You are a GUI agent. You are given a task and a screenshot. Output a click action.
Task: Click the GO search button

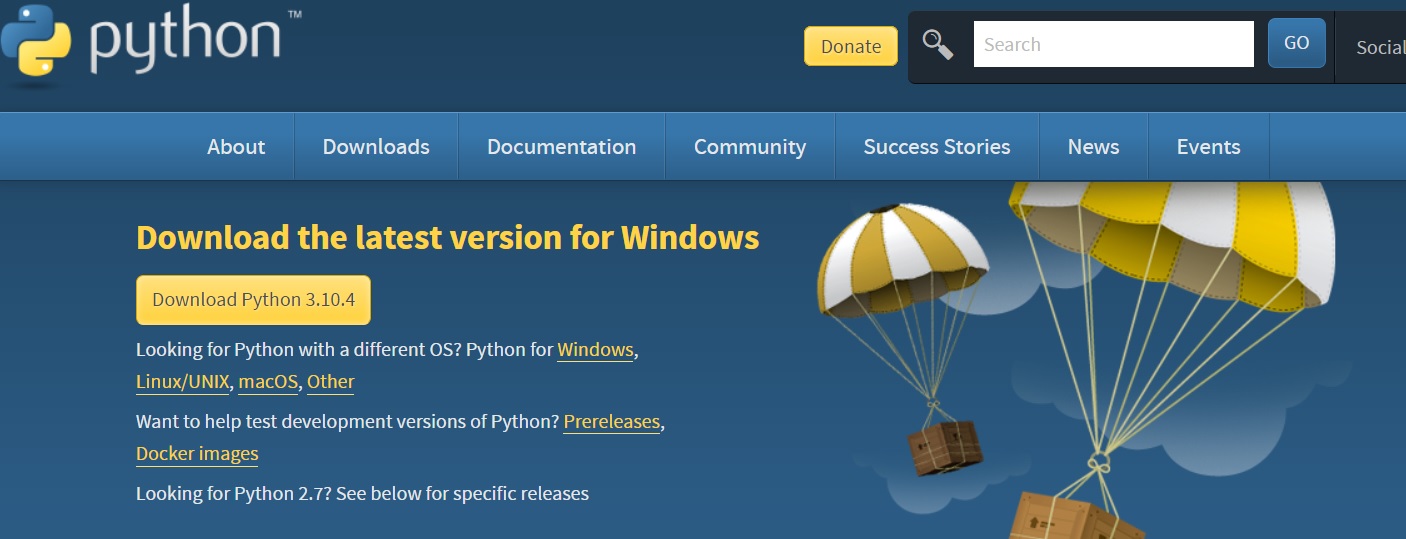coord(1297,43)
